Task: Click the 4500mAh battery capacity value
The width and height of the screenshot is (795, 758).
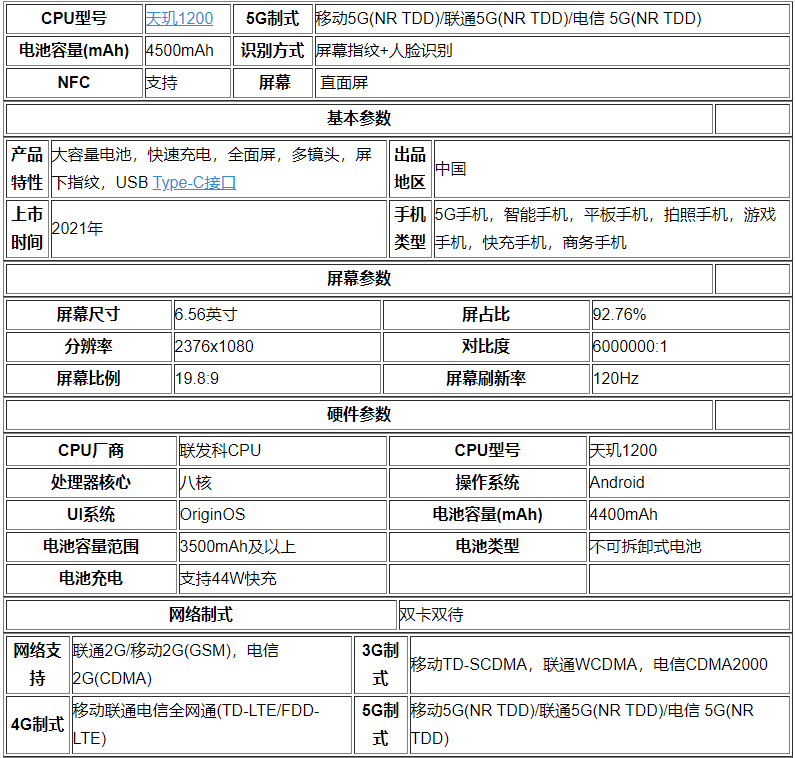Action: pos(180,50)
